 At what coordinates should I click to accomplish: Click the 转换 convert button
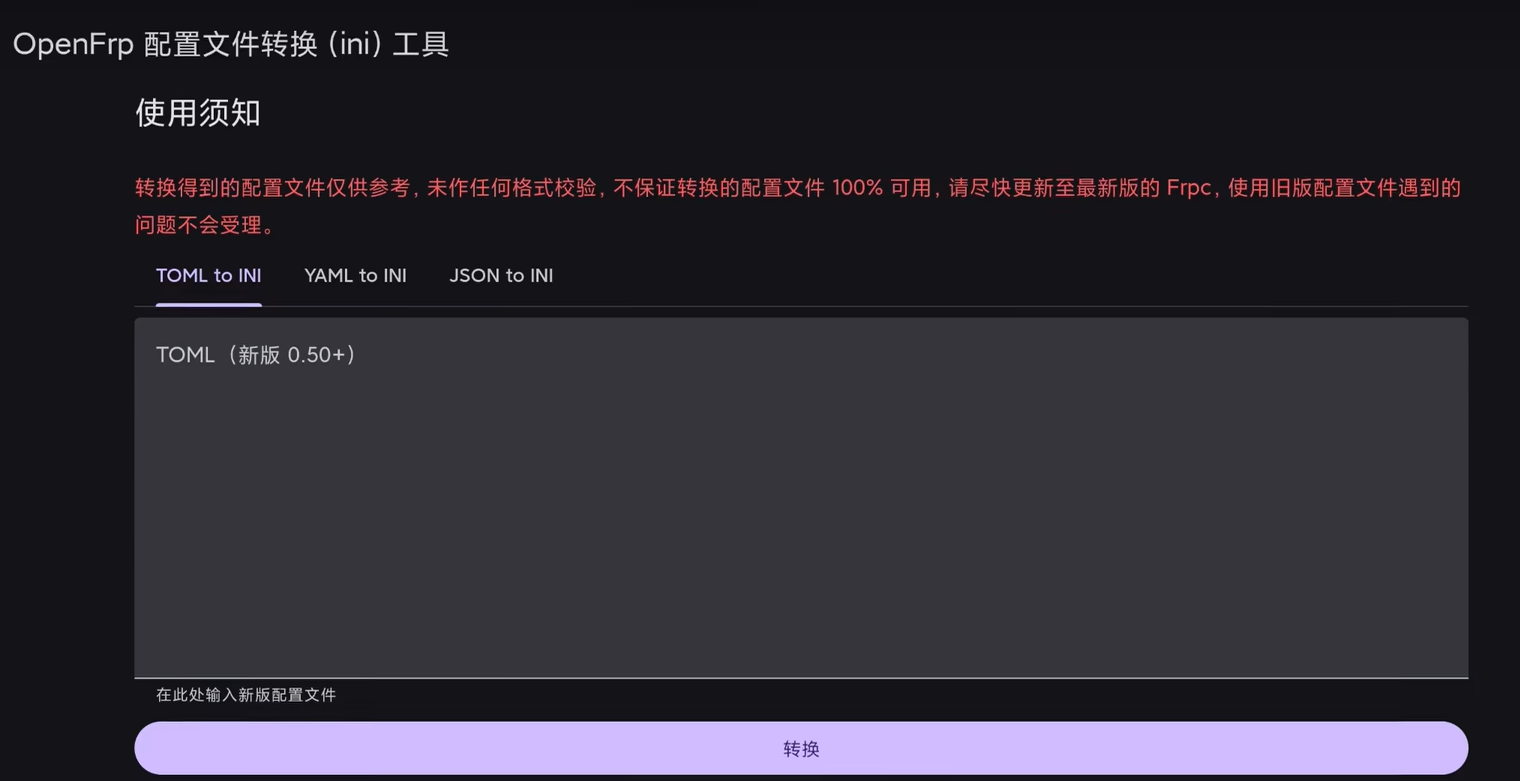(x=801, y=748)
